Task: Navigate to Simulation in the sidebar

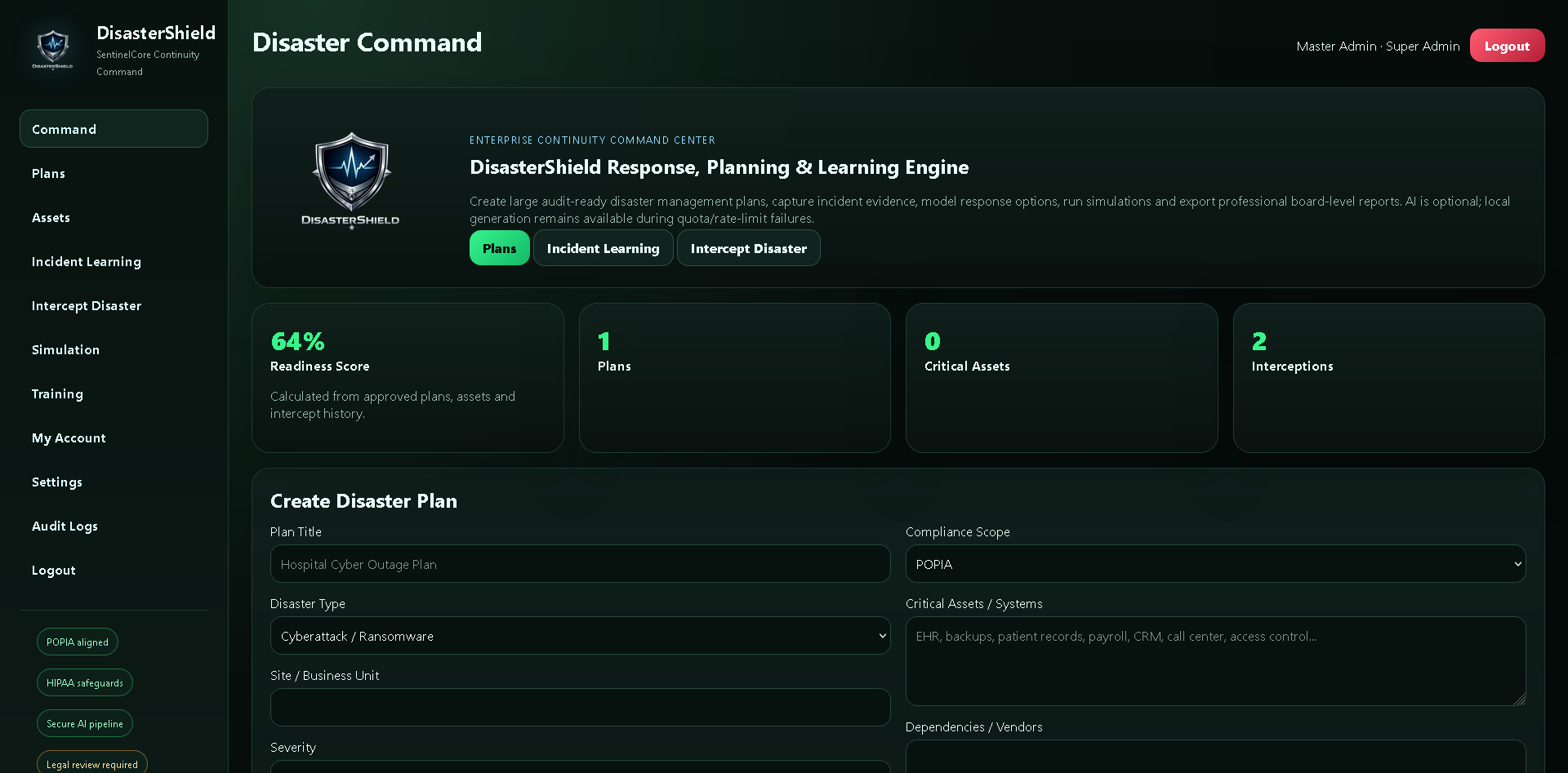Action: tap(114, 349)
